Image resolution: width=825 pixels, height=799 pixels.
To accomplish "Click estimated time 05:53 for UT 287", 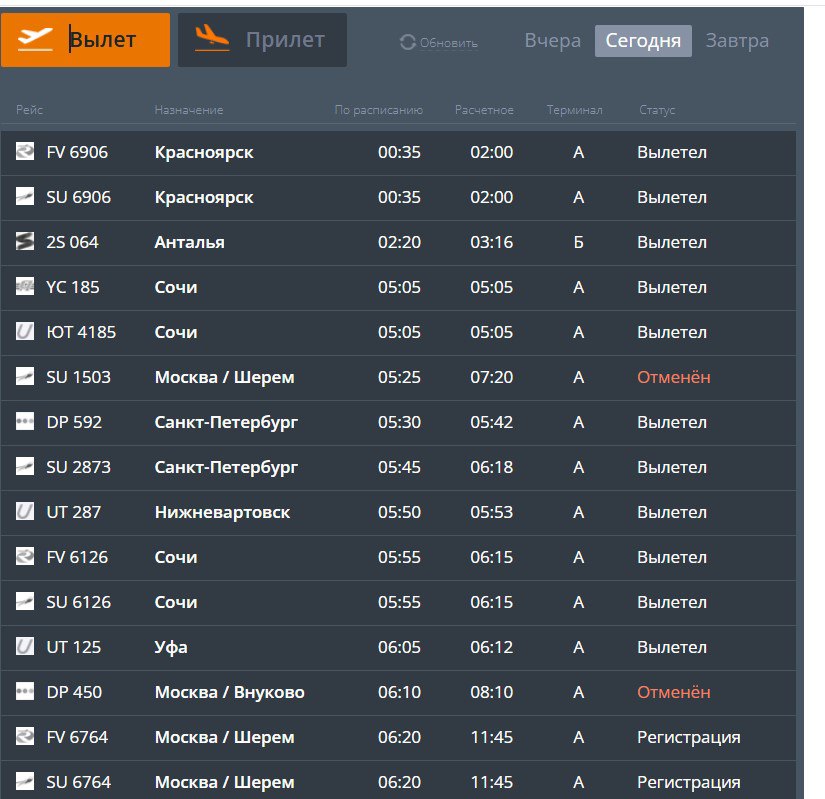I will (491, 512).
